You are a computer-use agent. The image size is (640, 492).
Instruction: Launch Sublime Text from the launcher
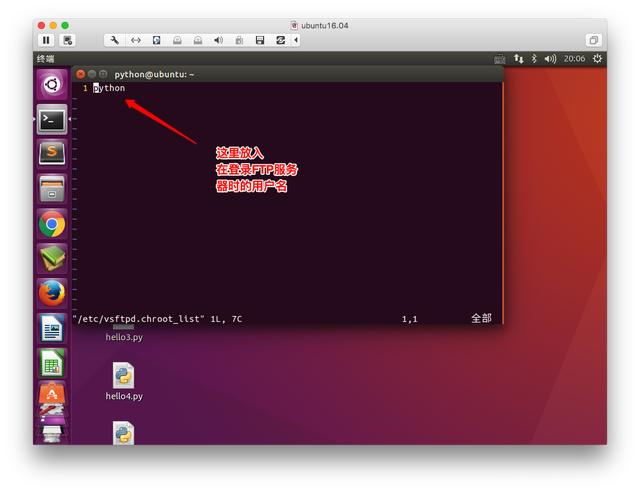(52, 153)
